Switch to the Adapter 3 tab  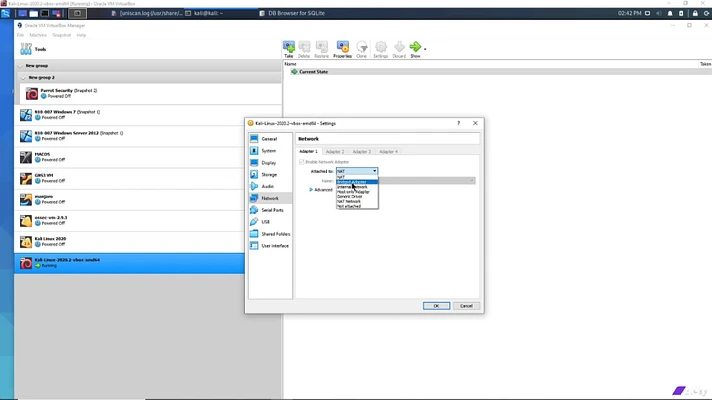pos(361,152)
